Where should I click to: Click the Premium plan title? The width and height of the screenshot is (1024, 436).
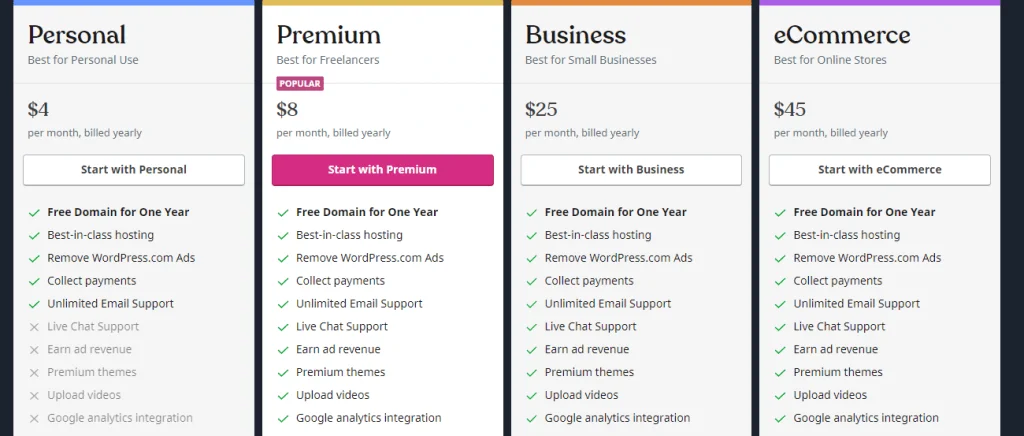[x=328, y=36]
